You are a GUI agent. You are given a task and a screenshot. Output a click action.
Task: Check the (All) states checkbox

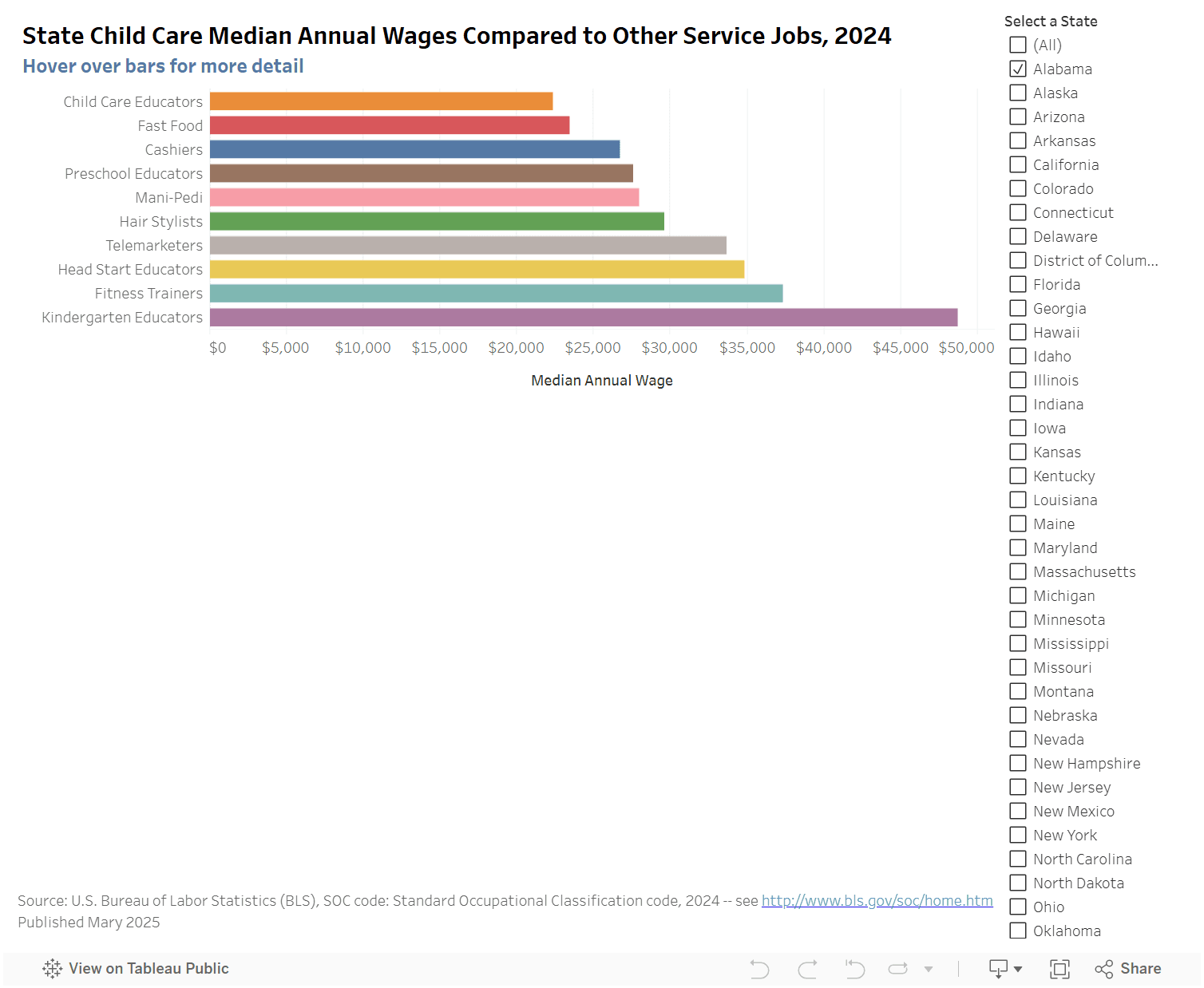coord(1018,45)
